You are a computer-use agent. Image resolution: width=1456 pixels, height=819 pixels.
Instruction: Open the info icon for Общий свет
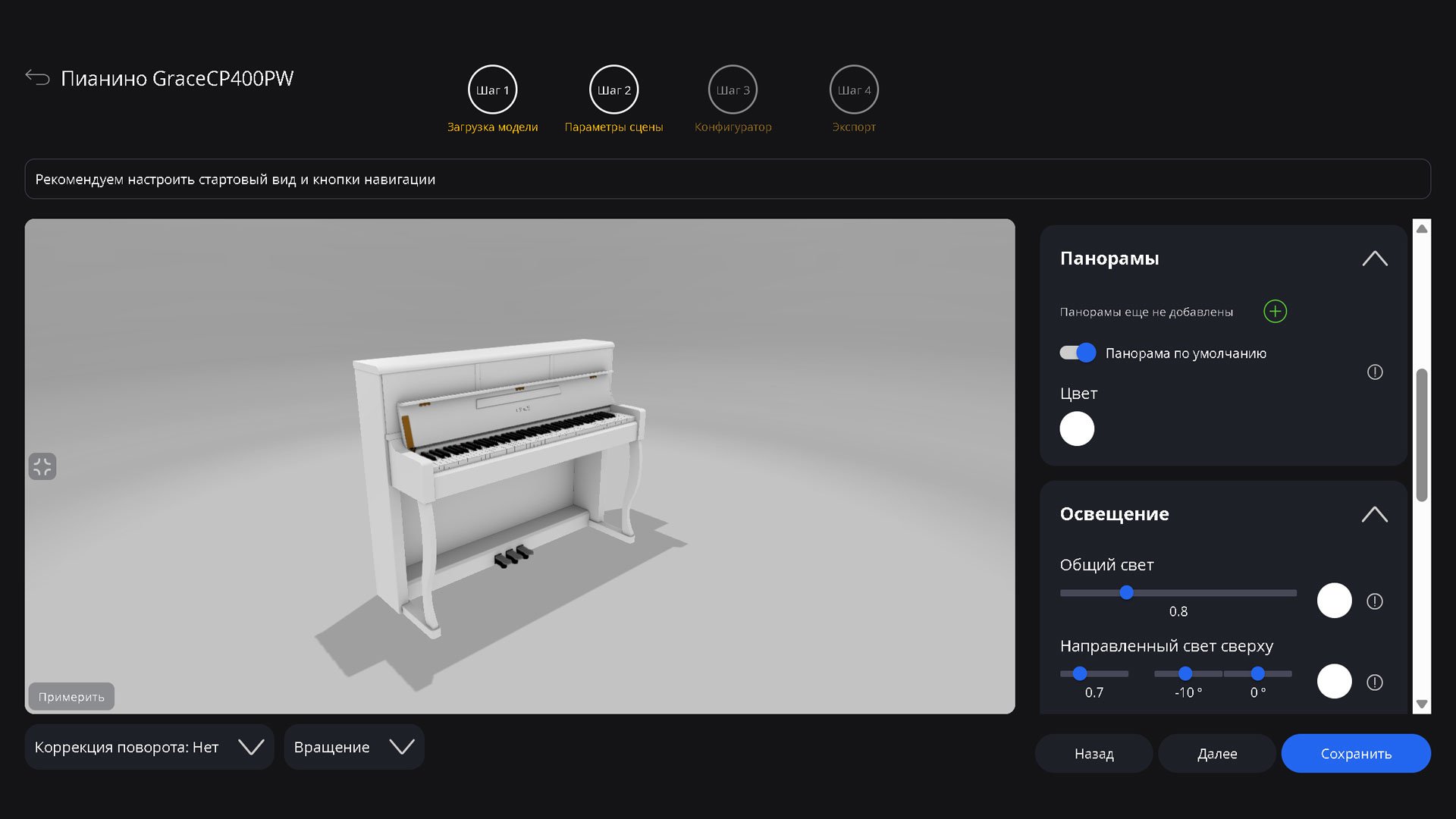1374,601
